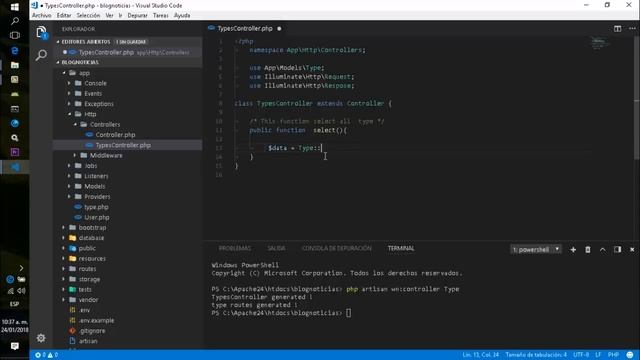Change tab size in status bar

[536, 355]
